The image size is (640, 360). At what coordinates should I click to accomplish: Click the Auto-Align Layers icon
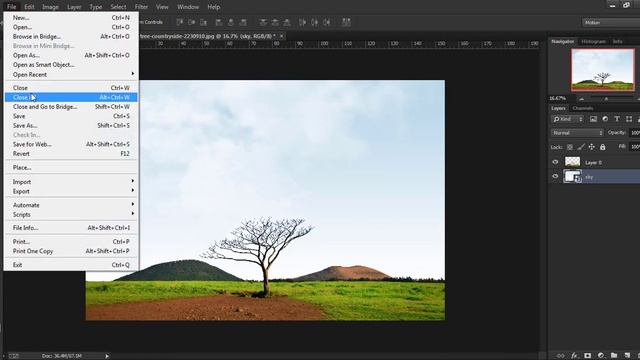pos(346,22)
